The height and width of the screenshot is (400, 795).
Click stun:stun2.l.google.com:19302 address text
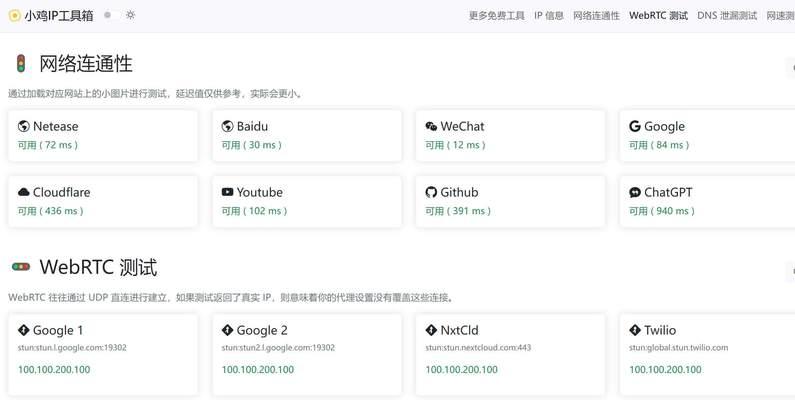coord(278,348)
